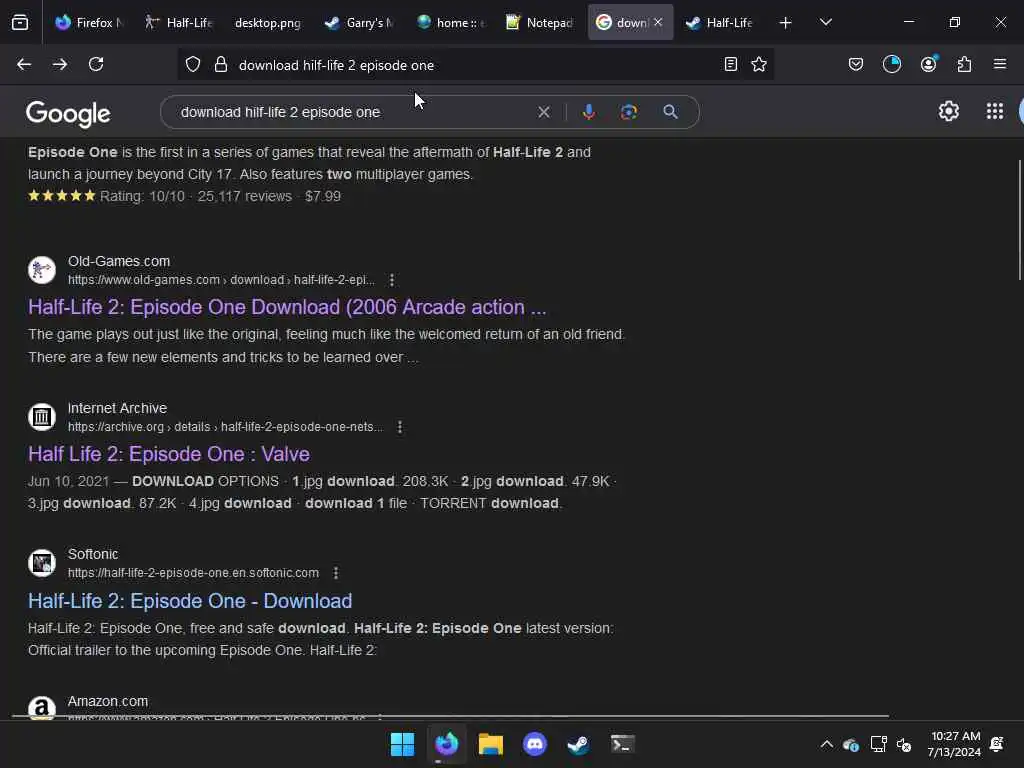Open more options for Softonic result
The image size is (1024, 768).
click(336, 573)
